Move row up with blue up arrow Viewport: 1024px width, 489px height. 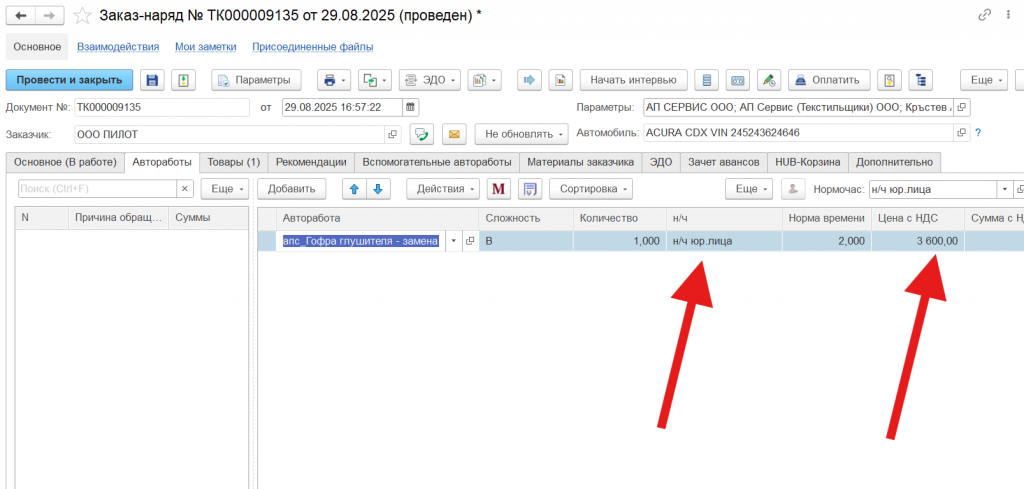click(354, 189)
